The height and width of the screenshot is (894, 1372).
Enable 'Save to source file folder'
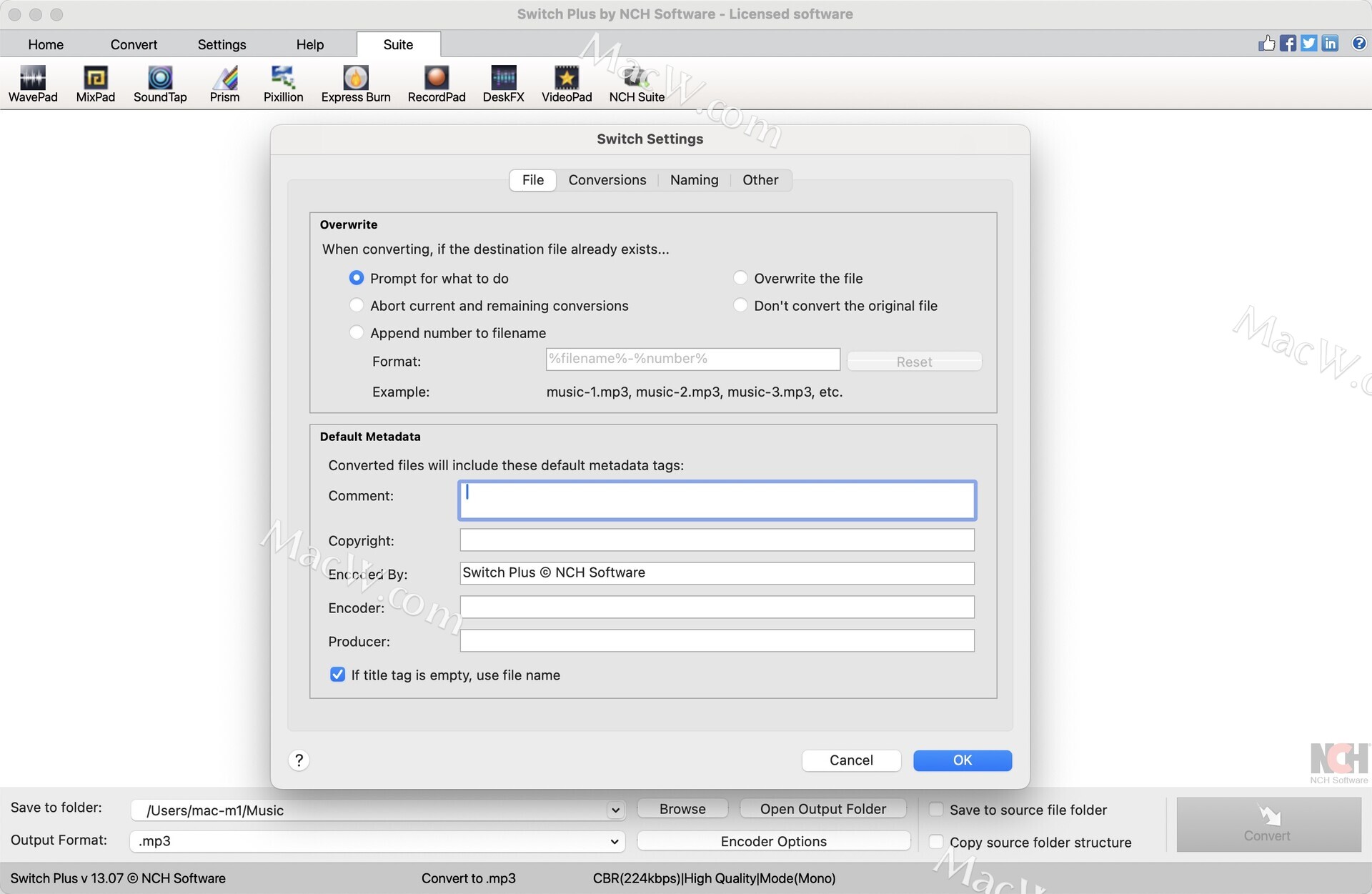point(935,810)
